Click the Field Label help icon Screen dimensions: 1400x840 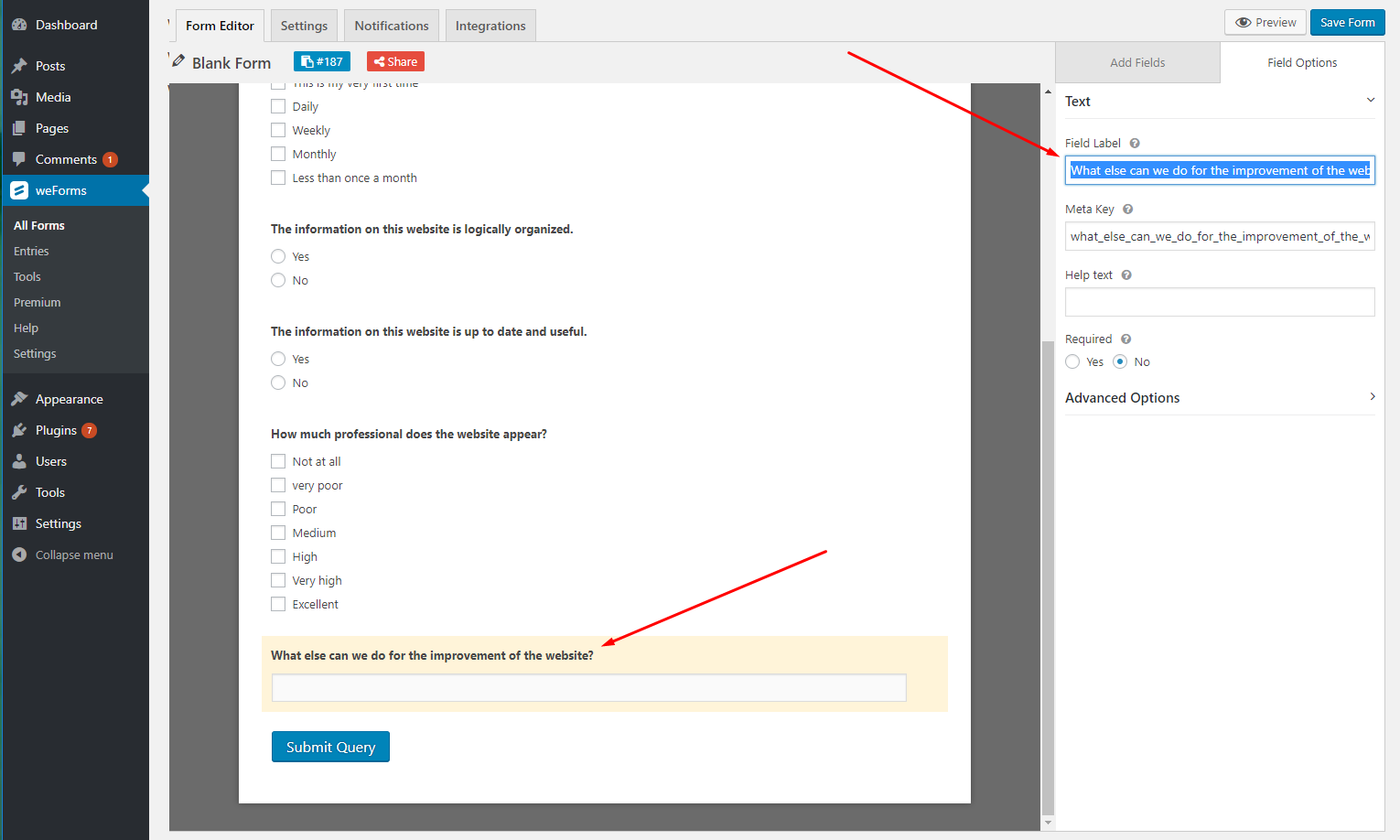tap(1135, 143)
